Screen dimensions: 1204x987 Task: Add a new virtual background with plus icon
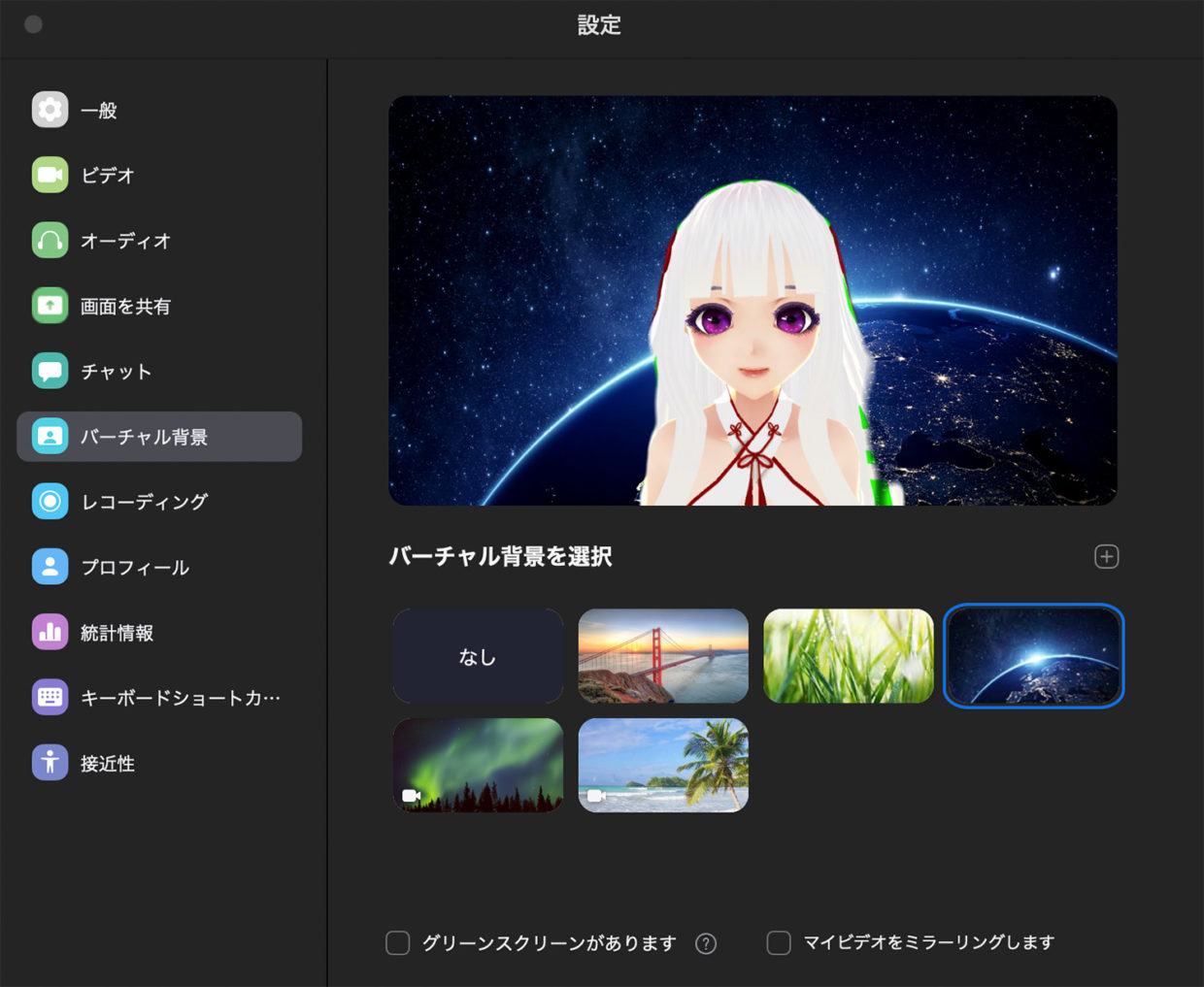pyautogui.click(x=1107, y=556)
